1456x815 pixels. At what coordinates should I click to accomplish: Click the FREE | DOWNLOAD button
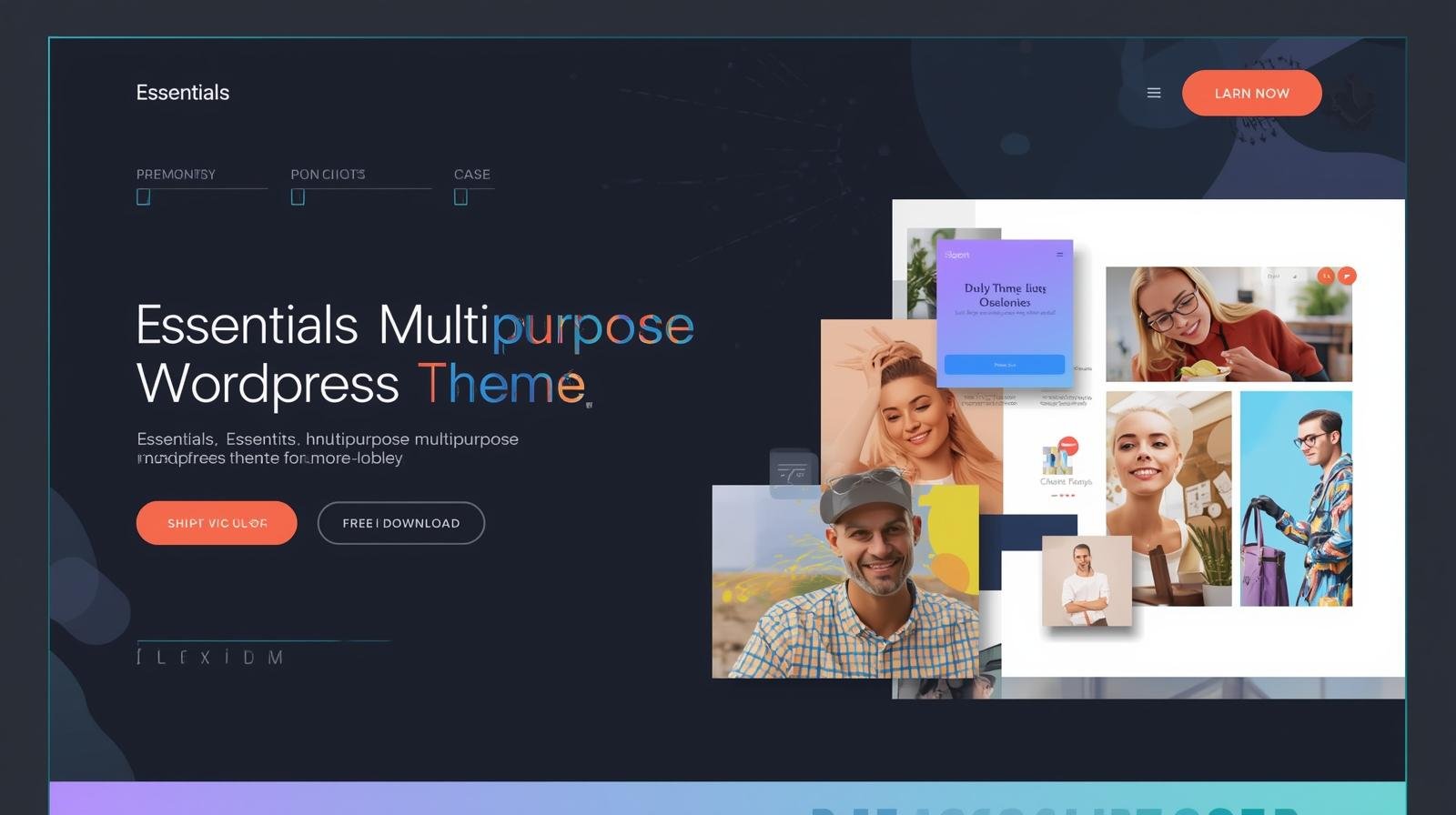[x=400, y=523]
